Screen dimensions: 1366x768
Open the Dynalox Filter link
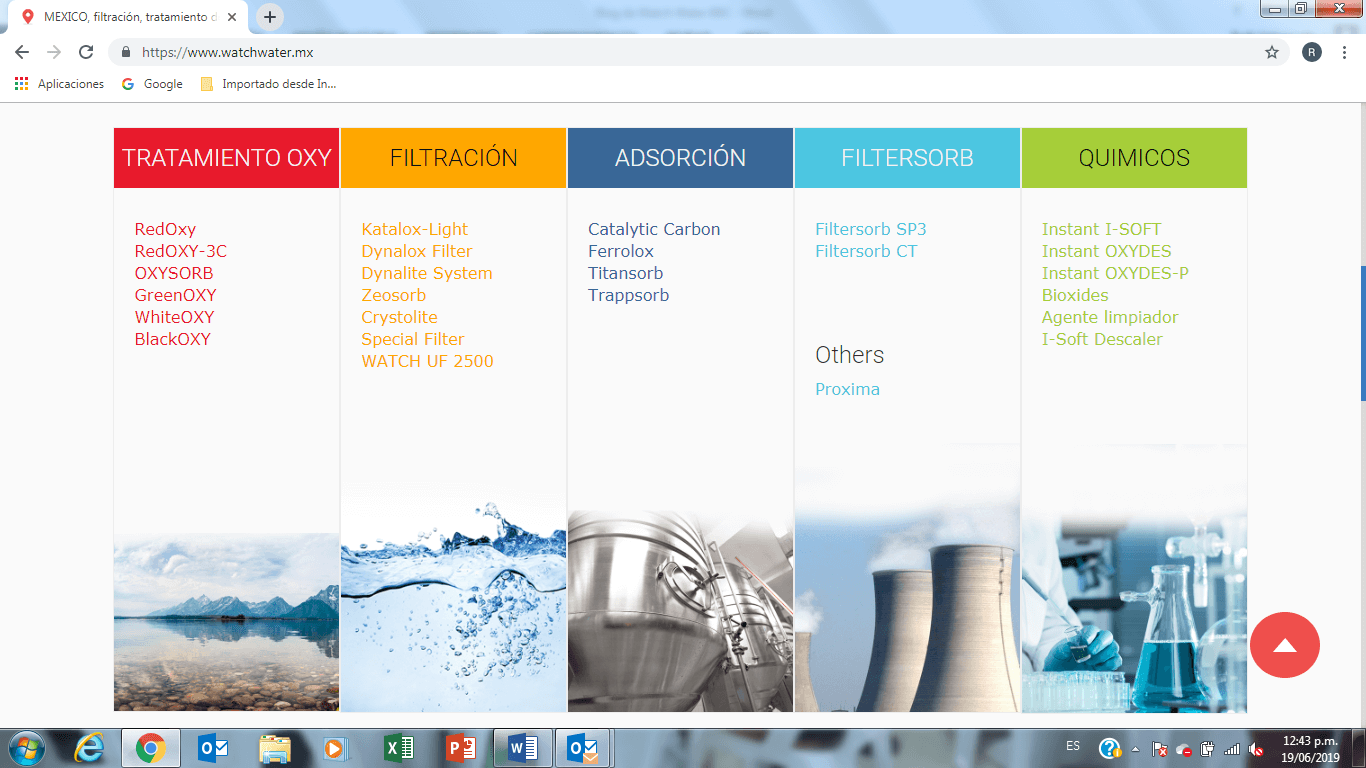pyautogui.click(x=417, y=251)
